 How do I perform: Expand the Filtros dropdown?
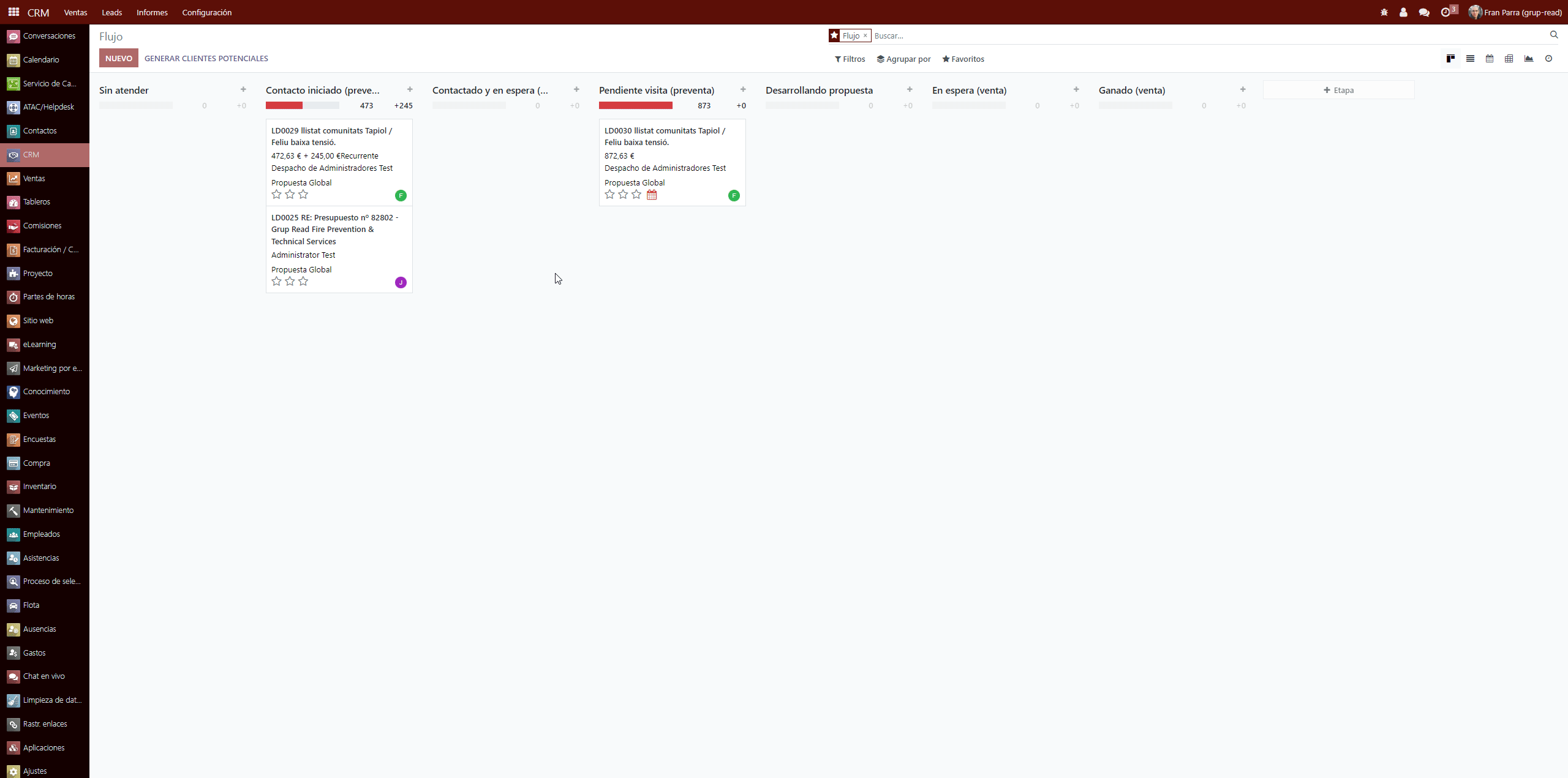(x=850, y=59)
